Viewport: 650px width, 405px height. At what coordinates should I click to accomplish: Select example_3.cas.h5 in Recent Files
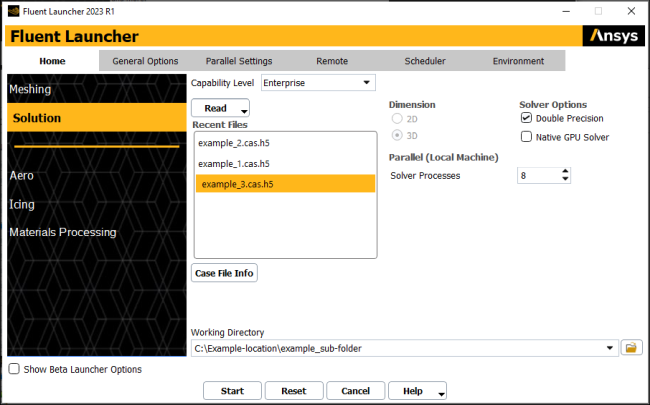tap(285, 184)
